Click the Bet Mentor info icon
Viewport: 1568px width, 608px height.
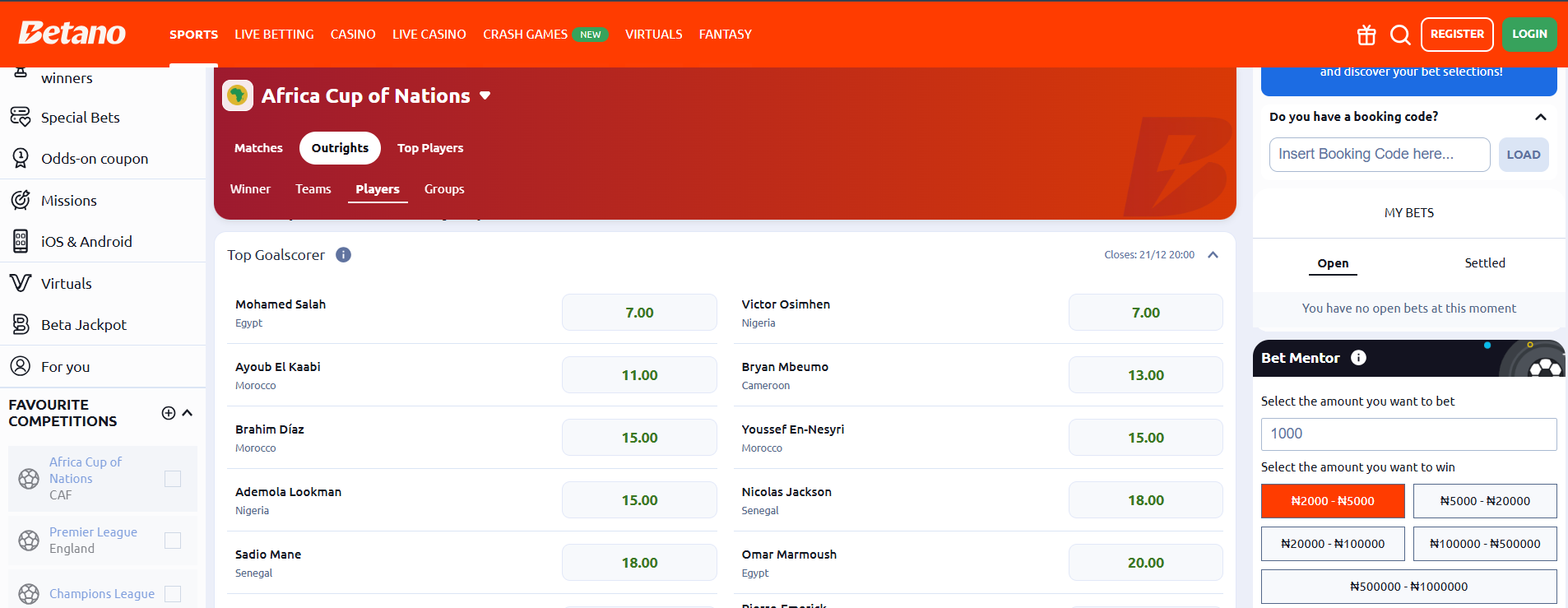pos(1359,358)
